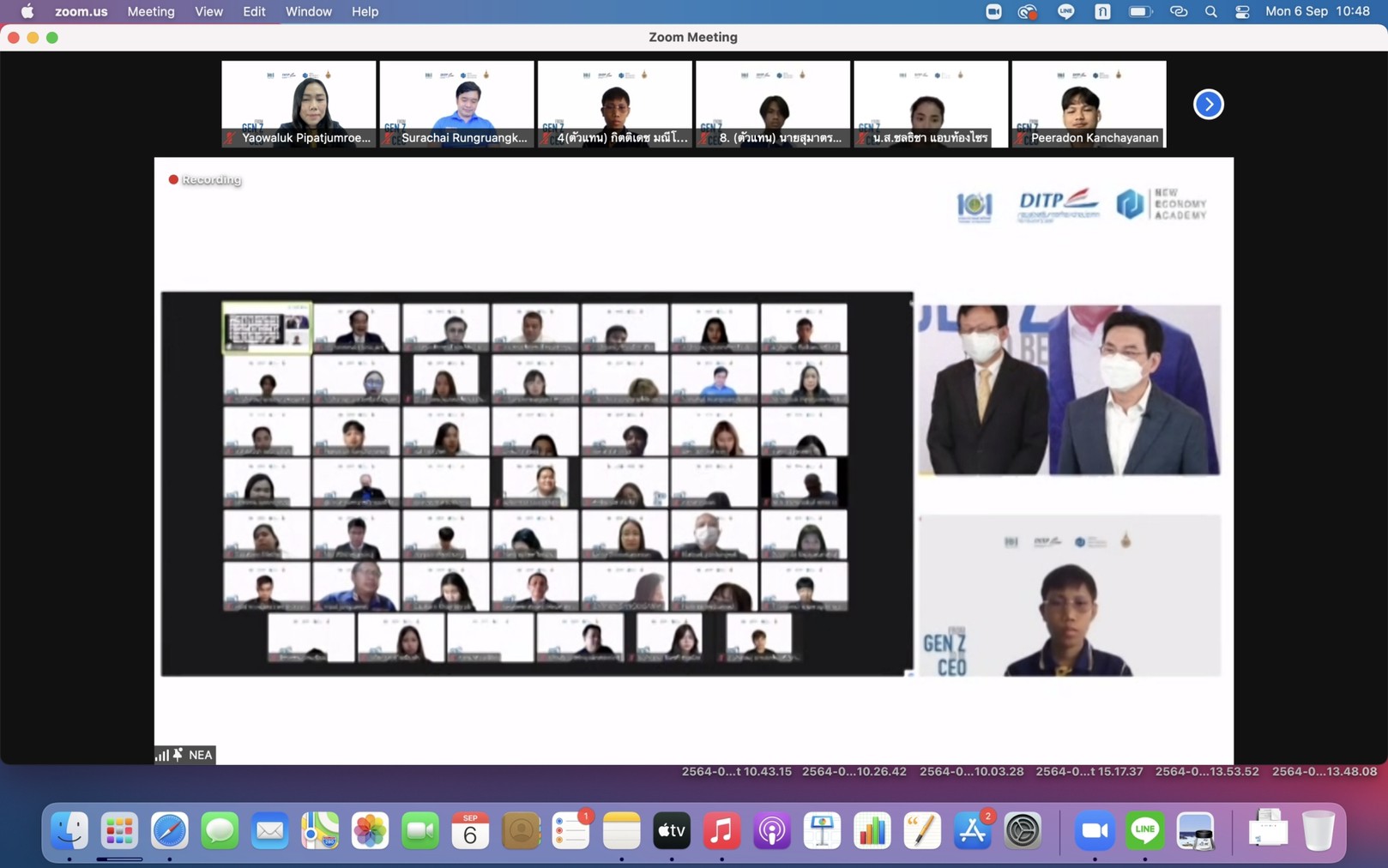Click the date and time in menu bar
This screenshot has width=1388, height=868.
tap(1318, 11)
